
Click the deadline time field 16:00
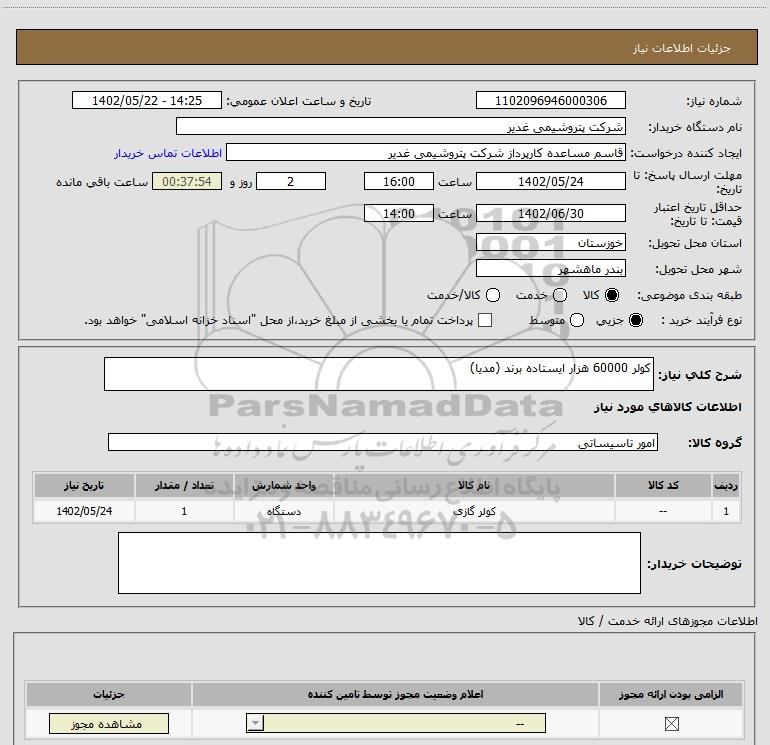[x=399, y=181]
